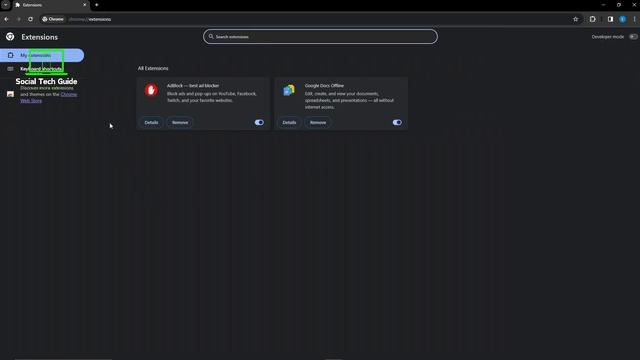The width and height of the screenshot is (640, 360).
Task: Click the browser forward arrow
Action: (18, 19)
